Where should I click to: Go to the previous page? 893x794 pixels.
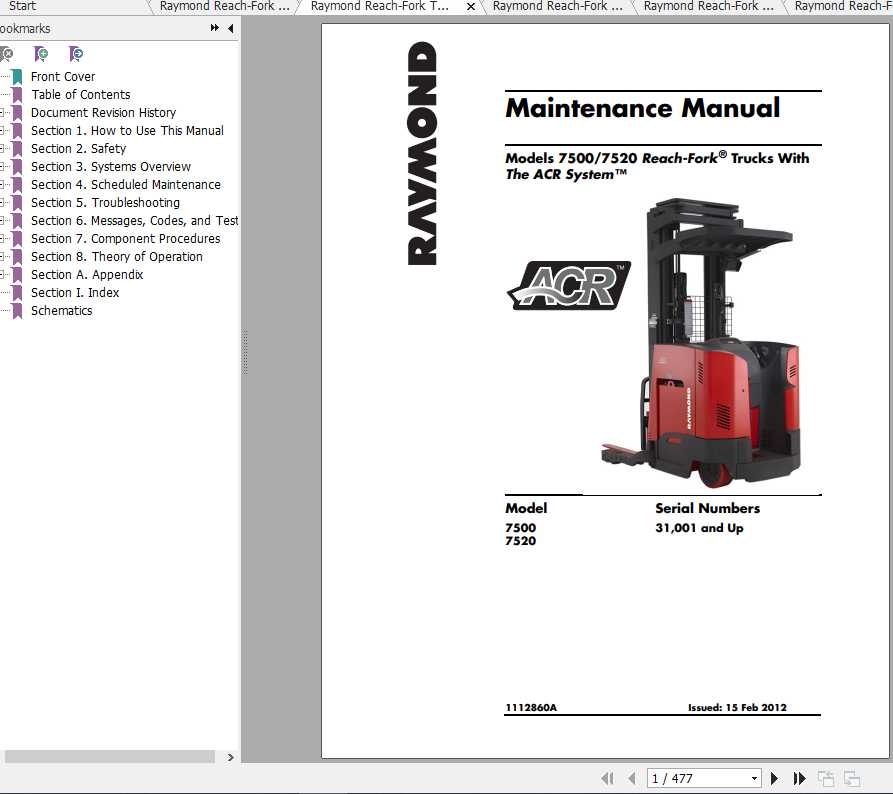click(x=632, y=778)
